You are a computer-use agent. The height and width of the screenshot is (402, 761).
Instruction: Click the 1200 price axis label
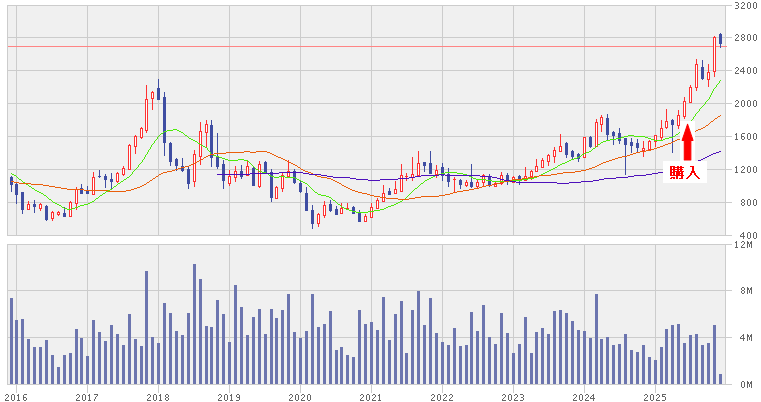tap(743, 170)
